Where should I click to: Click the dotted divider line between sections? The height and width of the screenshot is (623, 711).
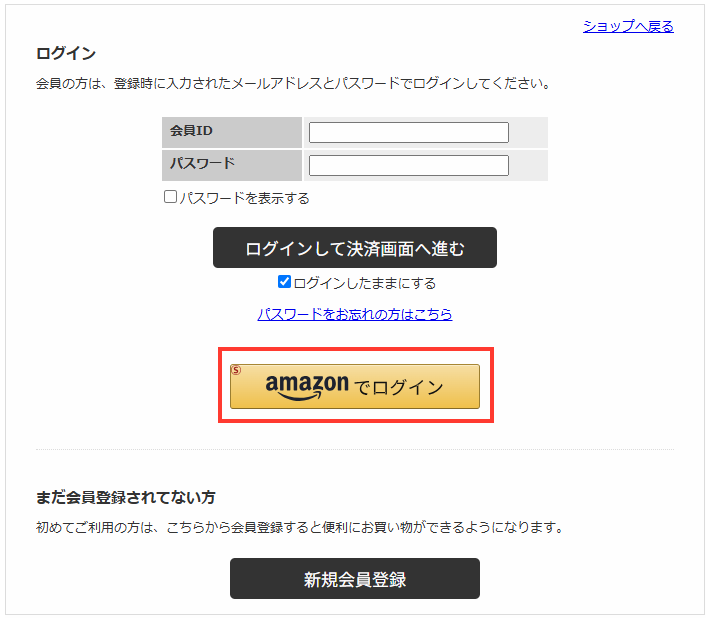click(x=355, y=450)
